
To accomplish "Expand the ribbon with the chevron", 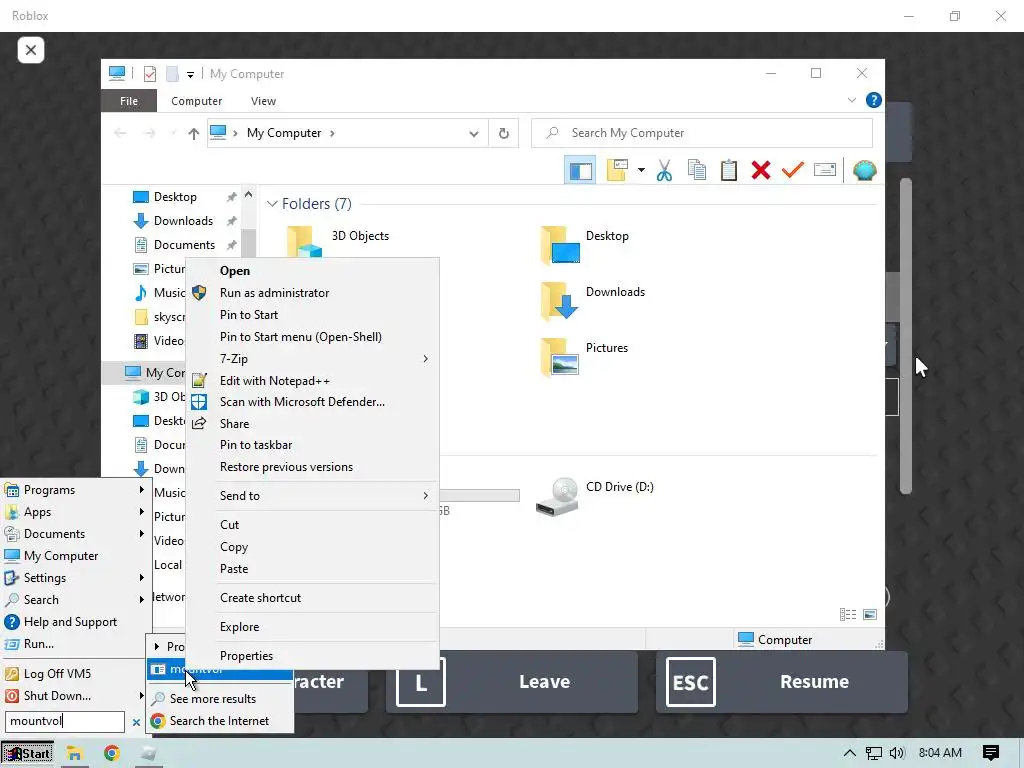I will pos(851,101).
